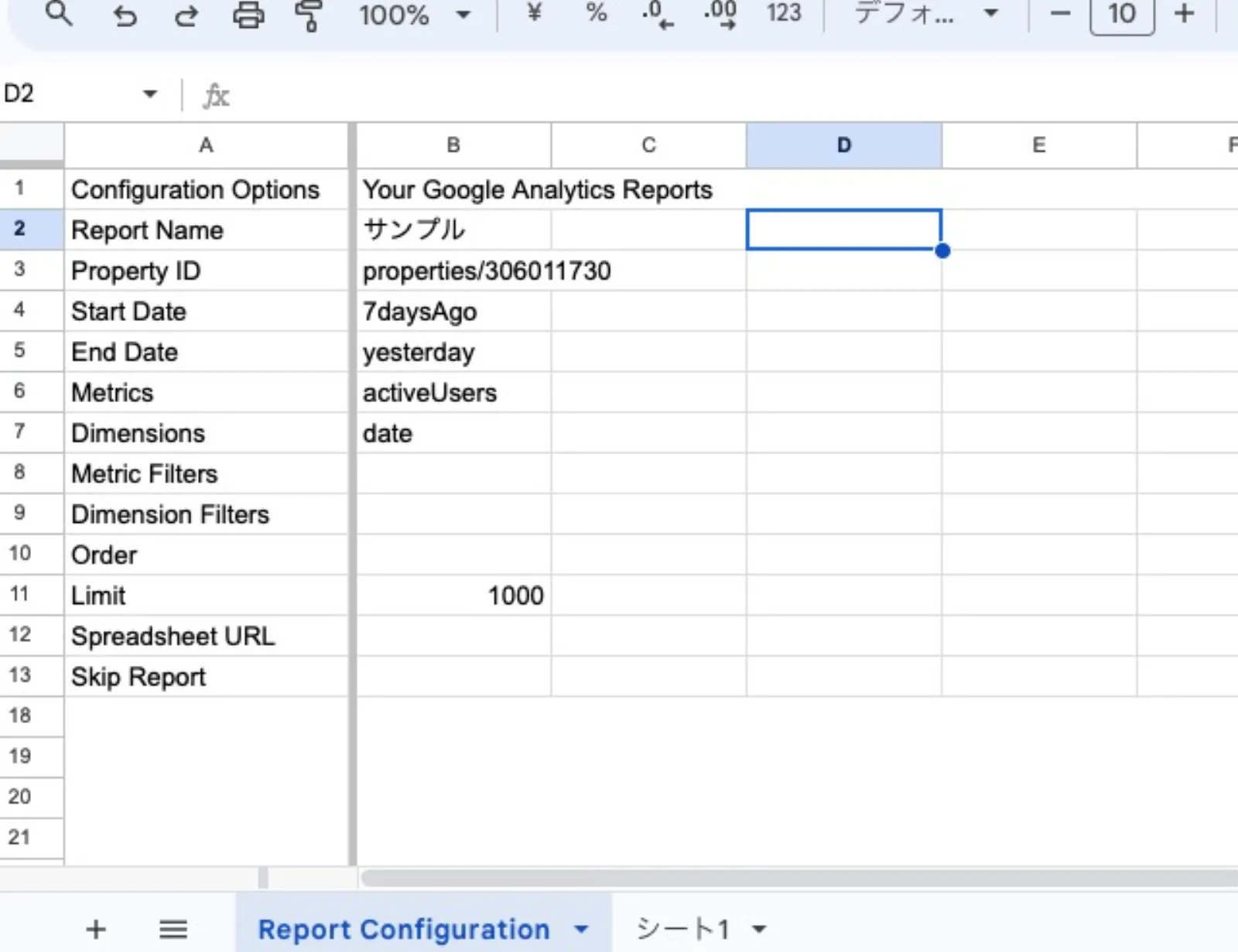Click the formula bar input
Viewport: 1238px width, 952px height.
tap(735, 95)
